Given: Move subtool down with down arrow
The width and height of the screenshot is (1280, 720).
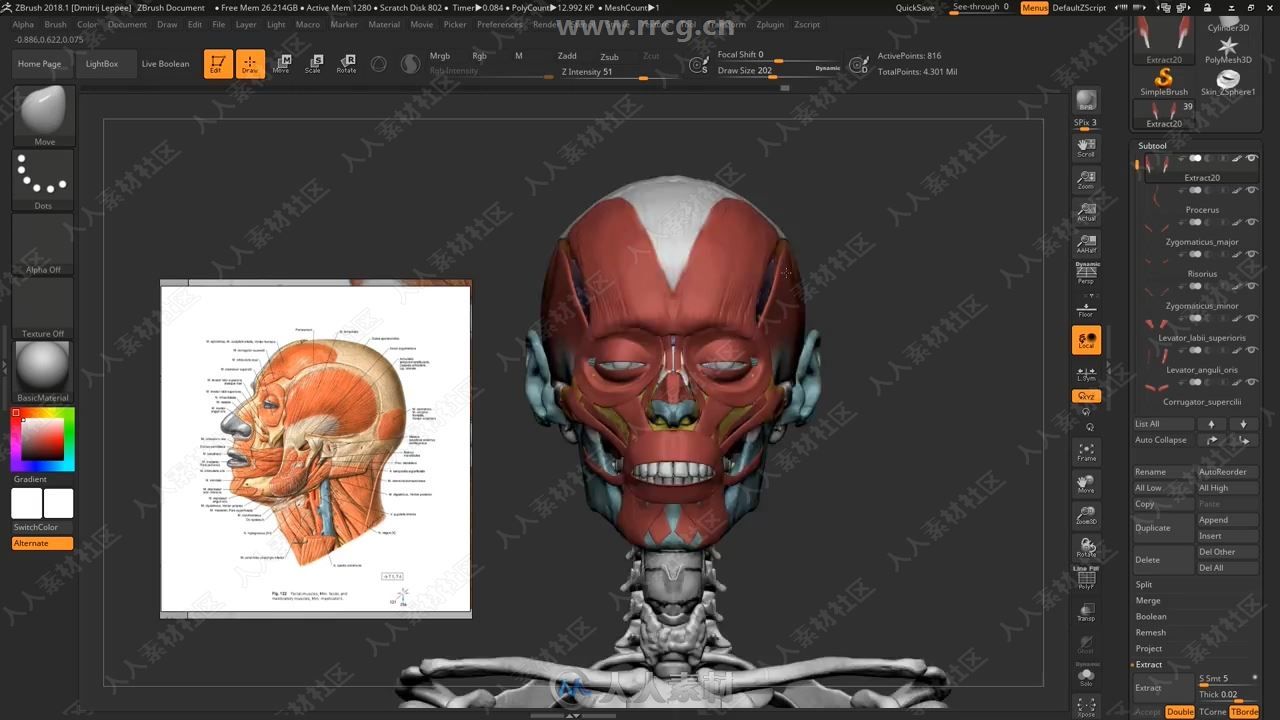Looking at the screenshot, I should pyautogui.click(x=1243, y=424).
